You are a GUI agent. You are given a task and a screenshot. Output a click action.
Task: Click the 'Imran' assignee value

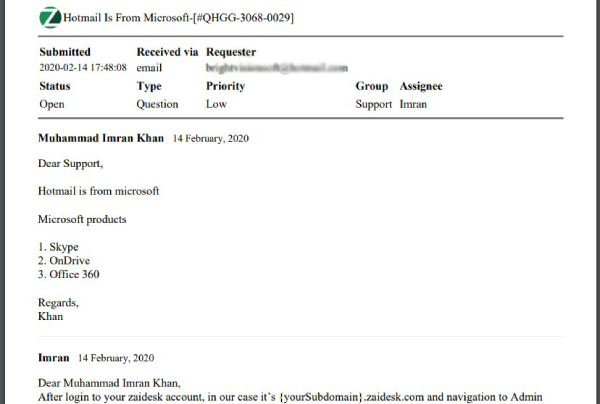pyautogui.click(x=413, y=104)
